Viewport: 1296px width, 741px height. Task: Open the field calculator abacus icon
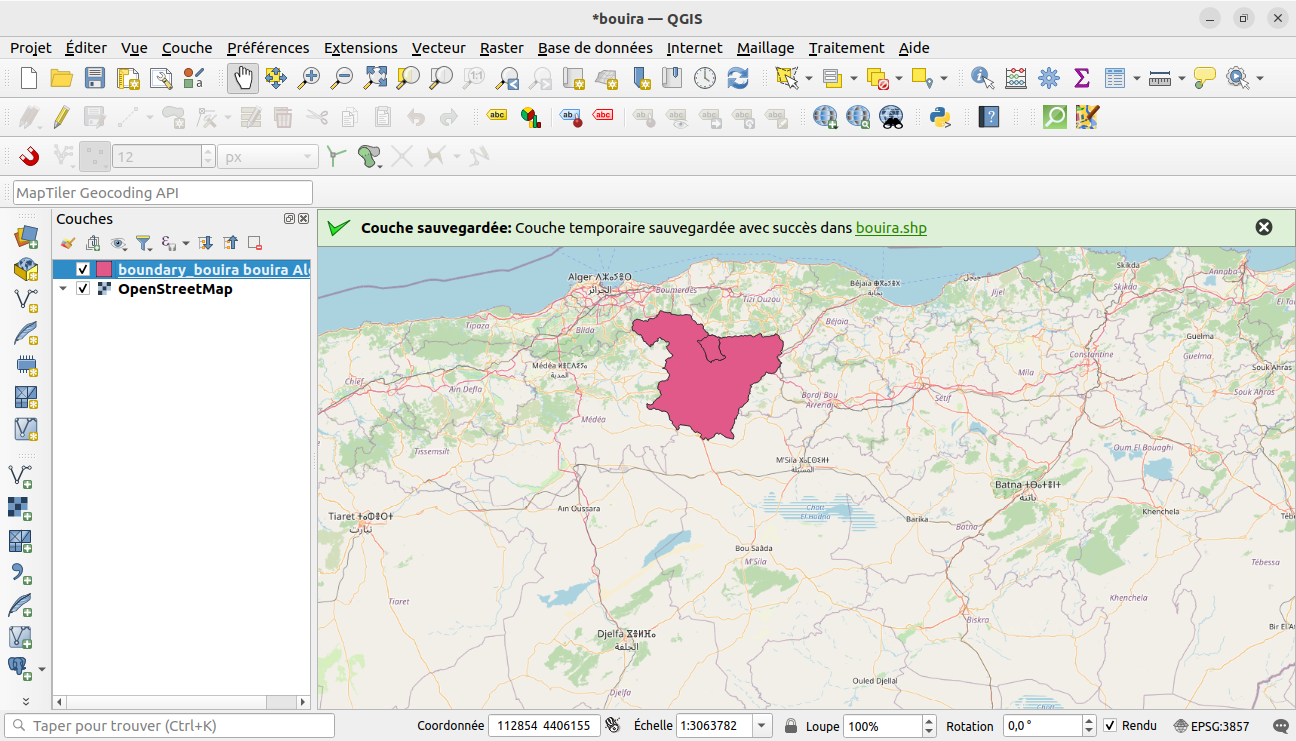(x=1016, y=78)
